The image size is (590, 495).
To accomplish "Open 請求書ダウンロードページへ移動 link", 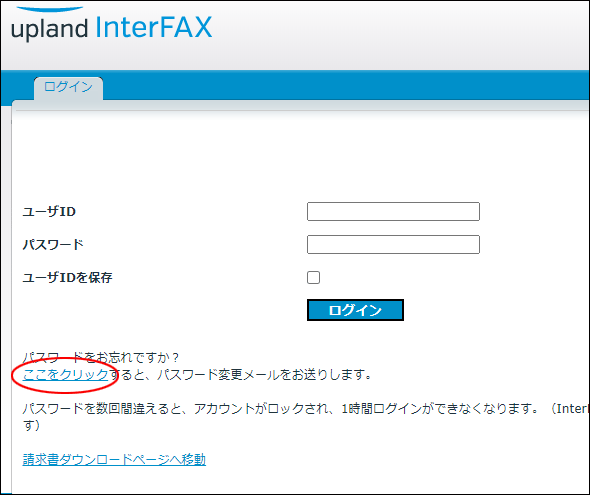I will click(x=114, y=459).
